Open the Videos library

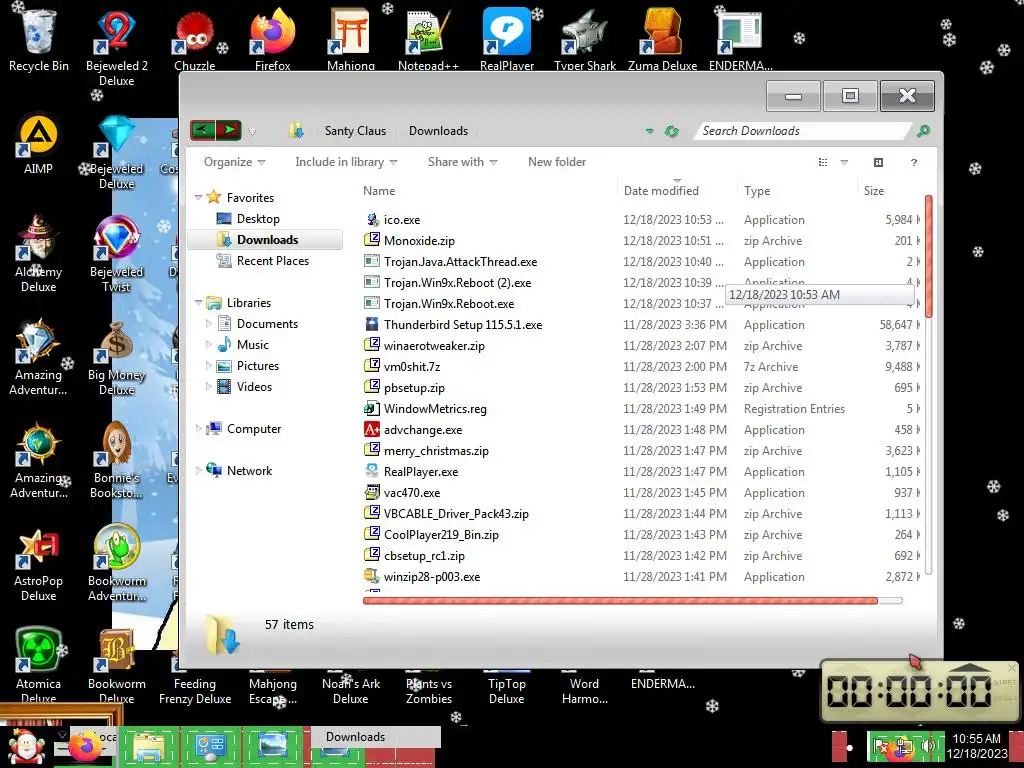pyautogui.click(x=244, y=387)
